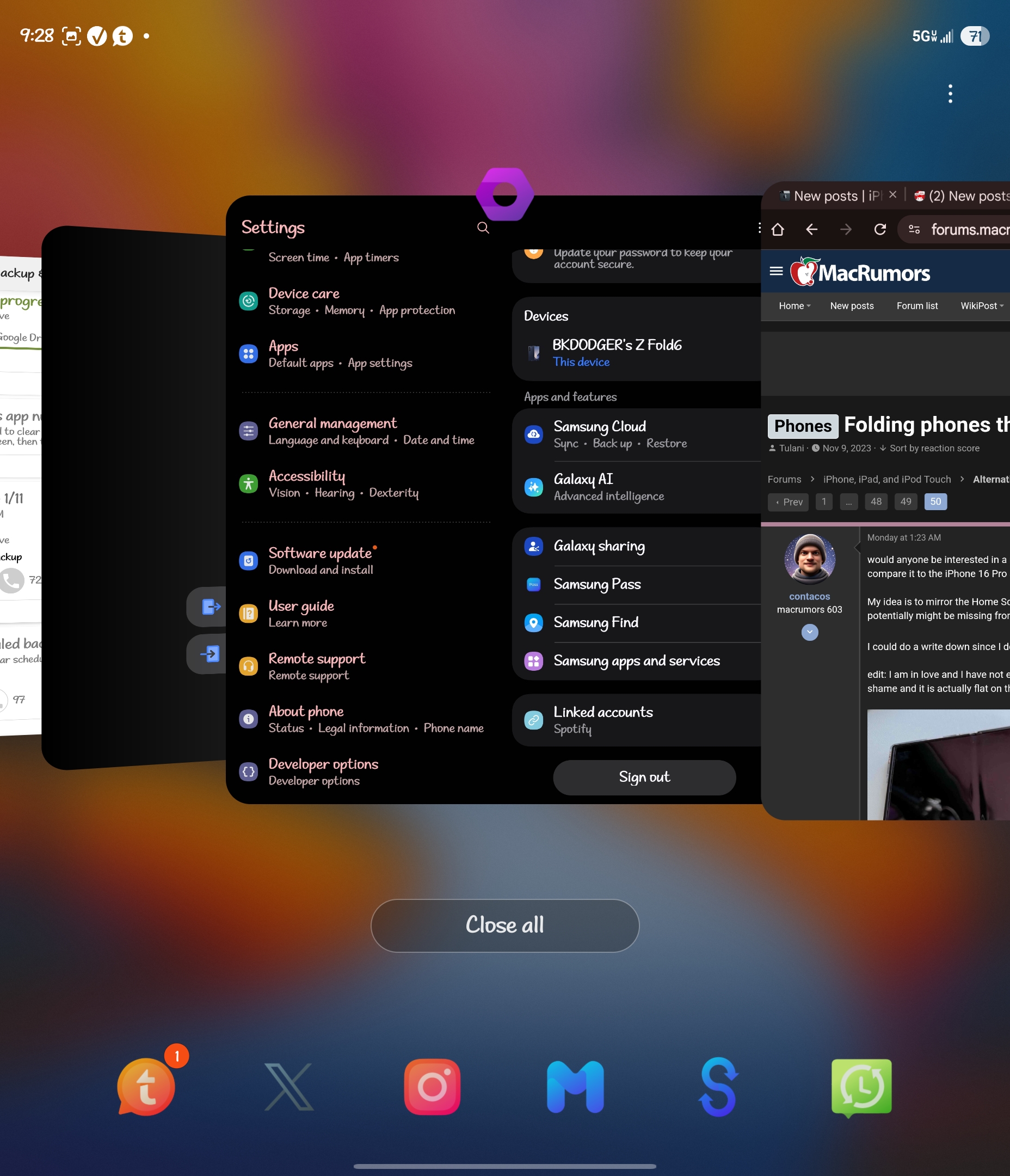This screenshot has width=1010, height=1176.
Task: Expand the WikiPost menu
Action: pos(982,306)
